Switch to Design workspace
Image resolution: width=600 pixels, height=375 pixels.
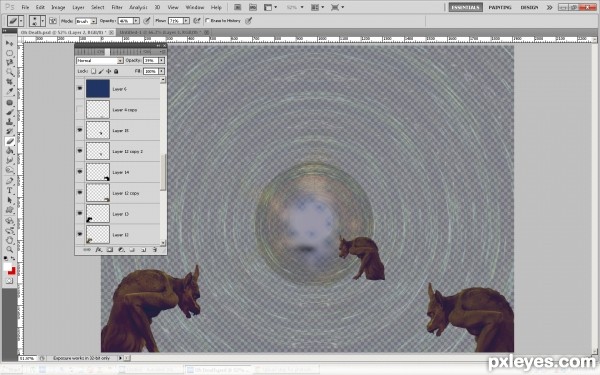click(x=529, y=7)
